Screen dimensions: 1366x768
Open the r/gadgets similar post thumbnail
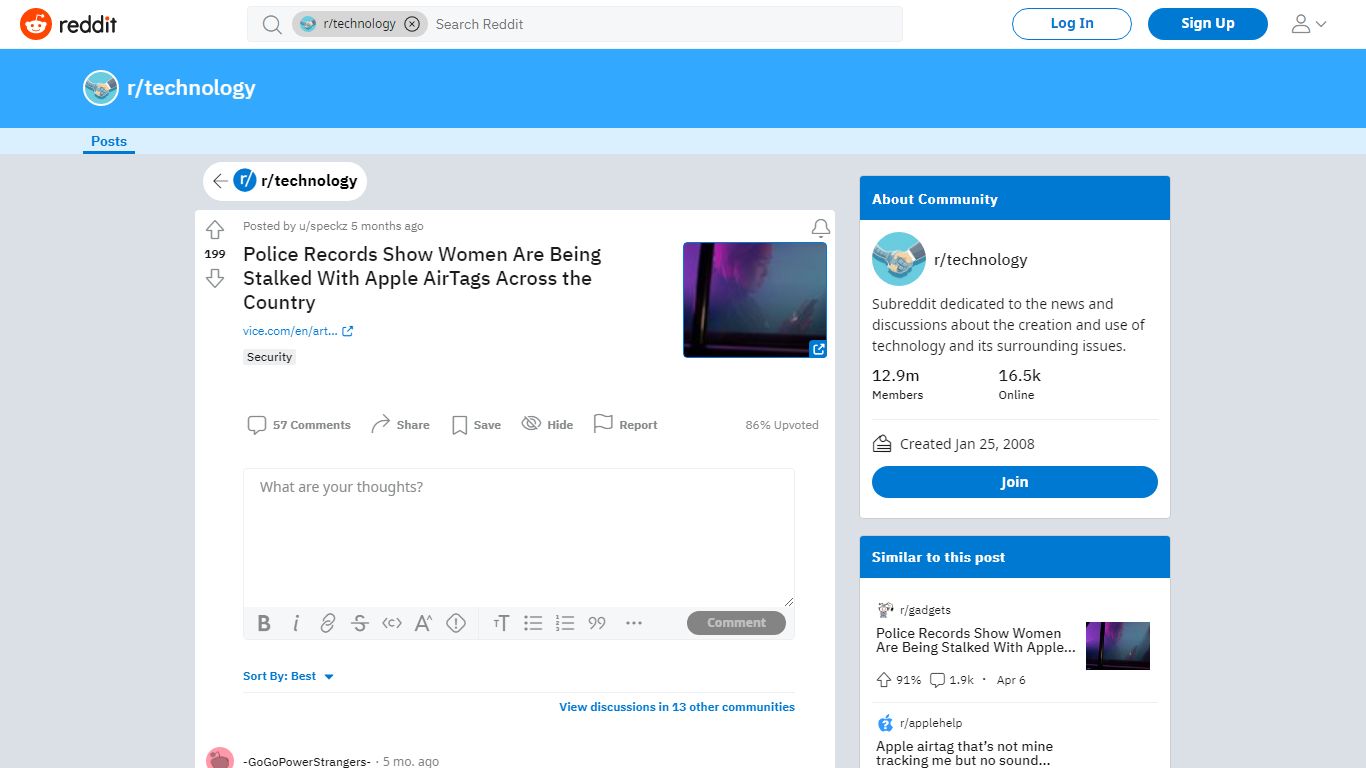coord(1118,646)
